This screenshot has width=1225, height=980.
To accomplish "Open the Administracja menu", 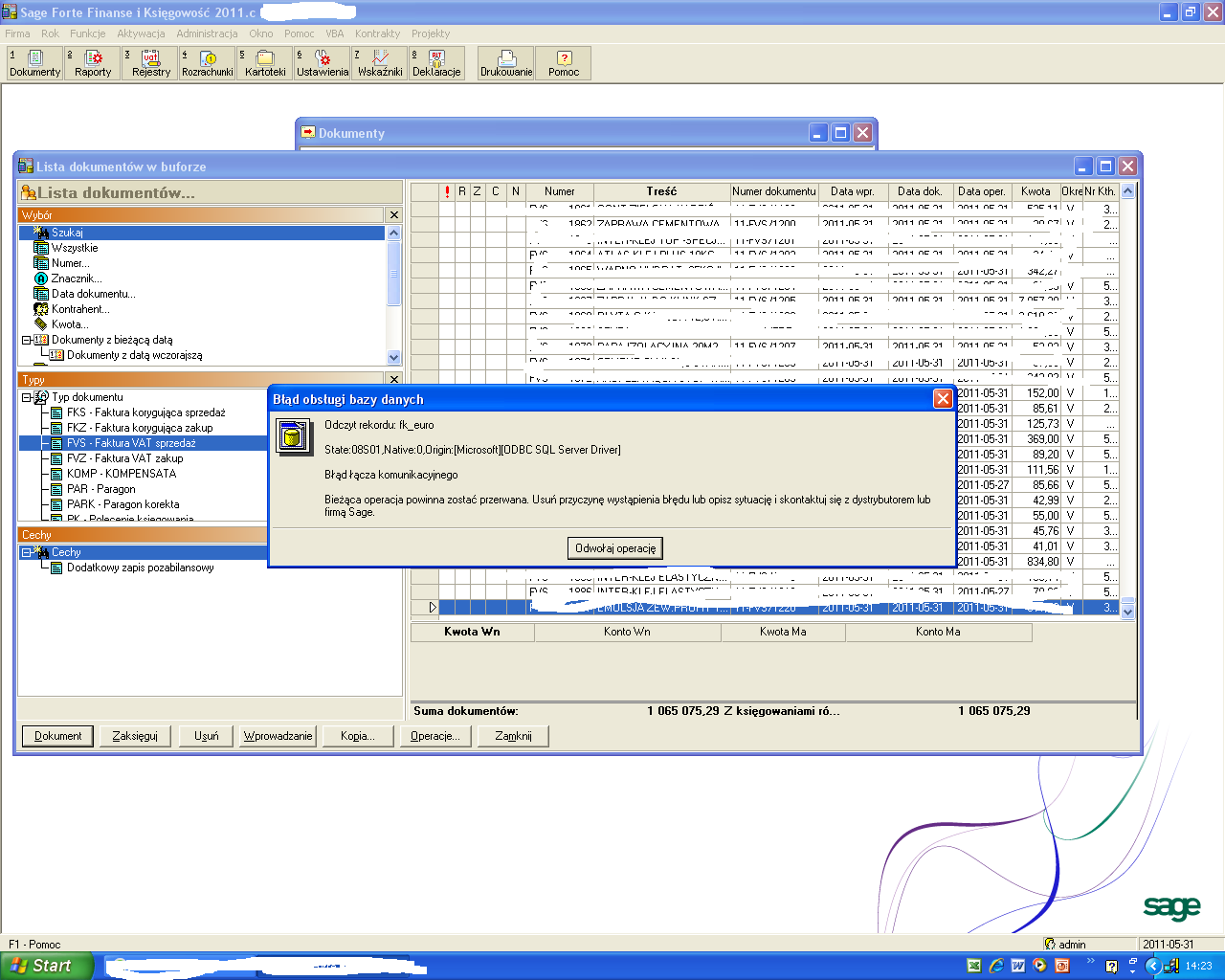I will [x=207, y=33].
